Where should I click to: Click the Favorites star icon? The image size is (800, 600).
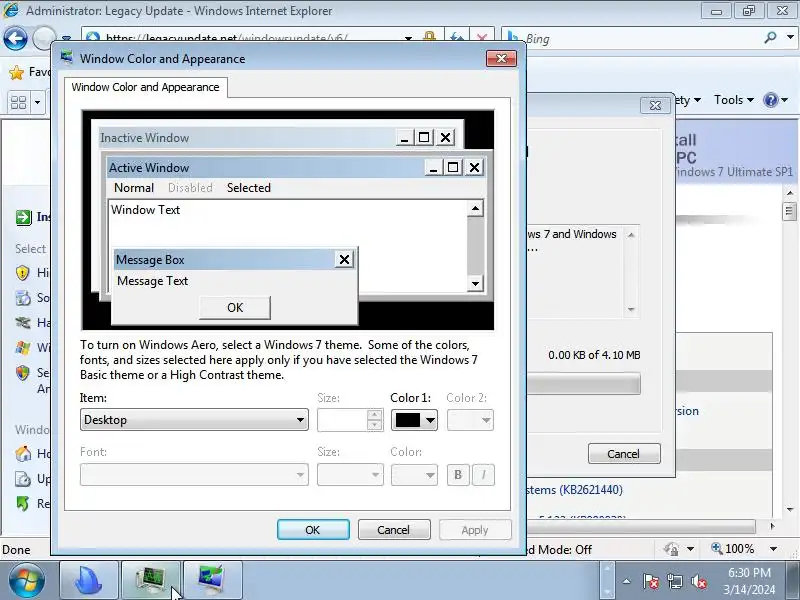(x=17, y=73)
